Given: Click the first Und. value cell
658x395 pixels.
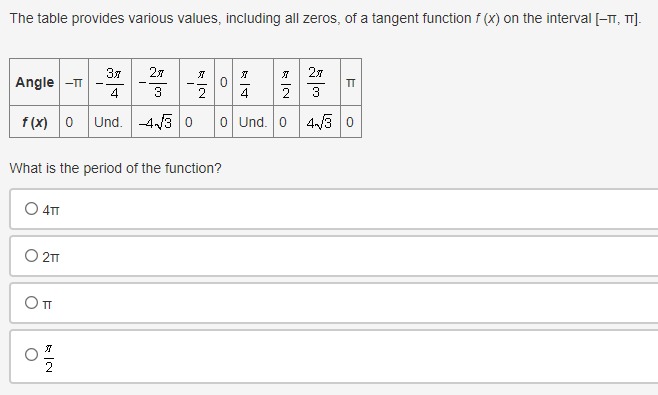Looking at the screenshot, I should tap(110, 122).
